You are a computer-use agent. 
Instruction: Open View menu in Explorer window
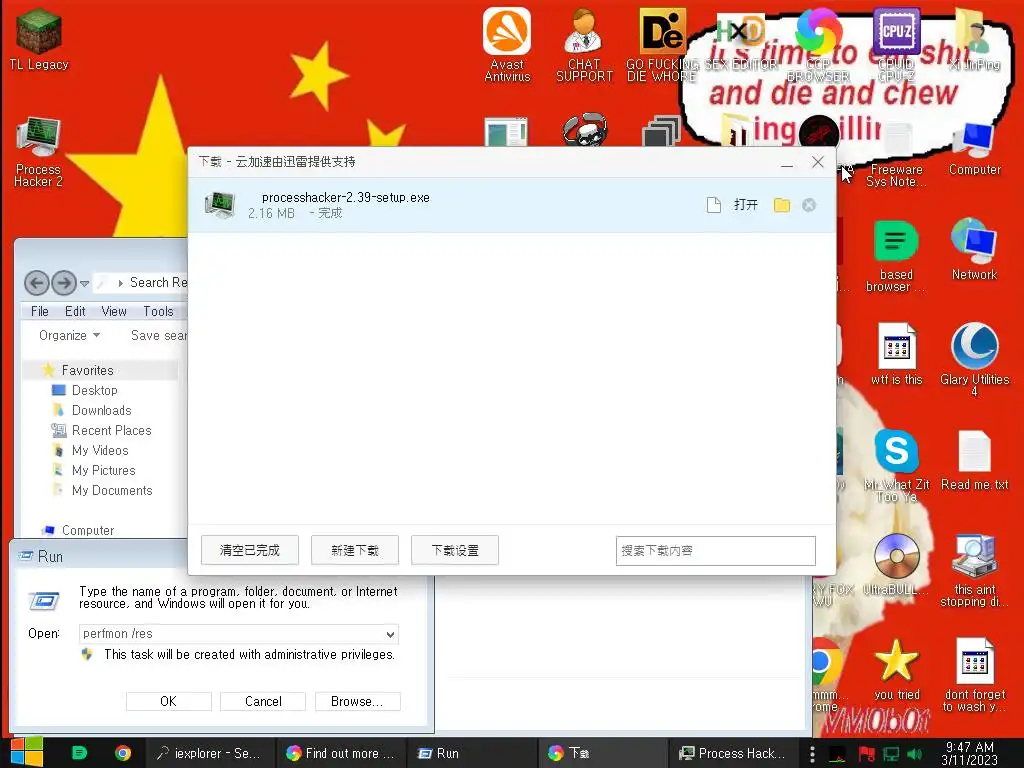114,312
